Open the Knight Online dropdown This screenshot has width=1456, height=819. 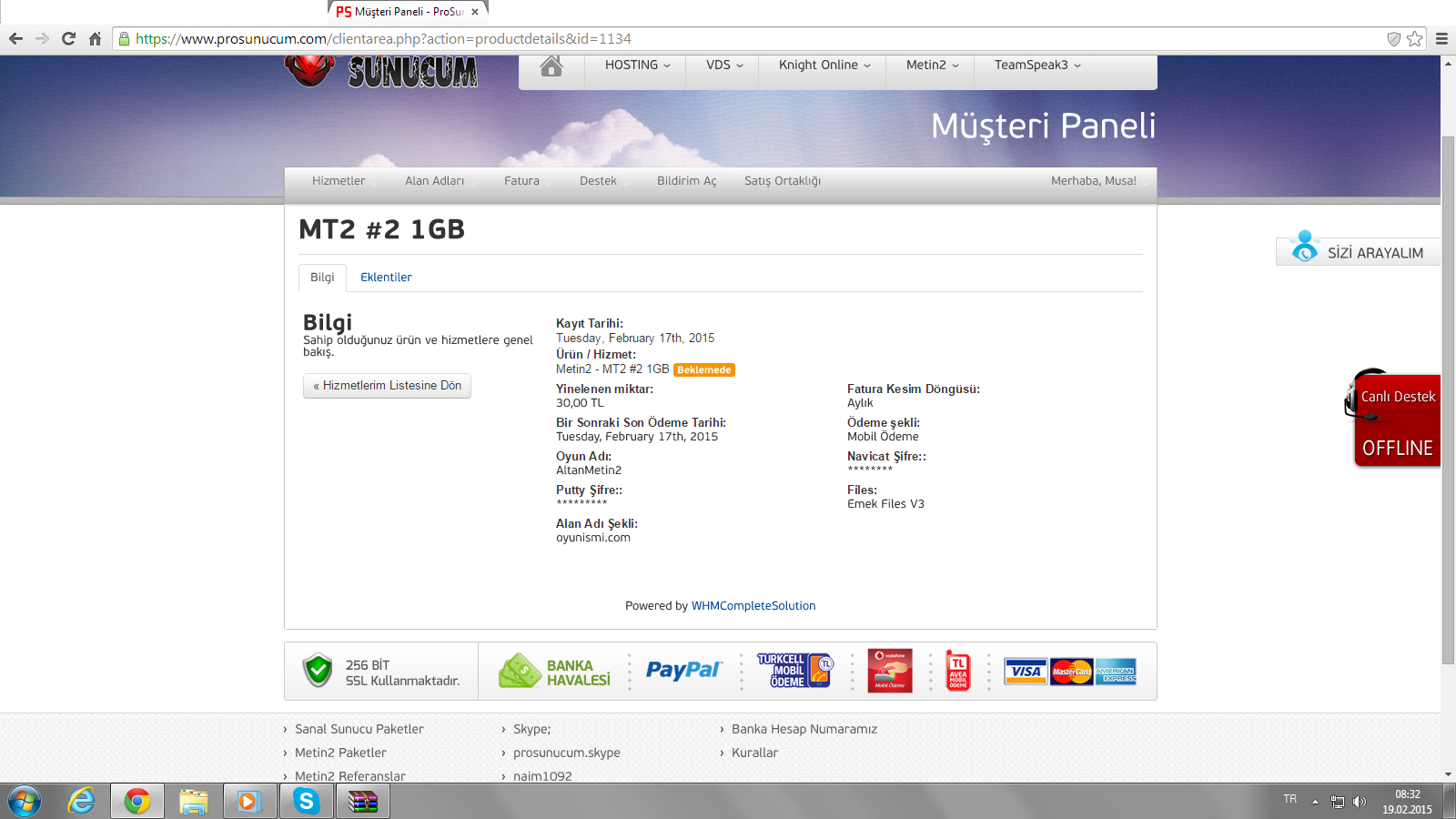pyautogui.click(x=824, y=66)
